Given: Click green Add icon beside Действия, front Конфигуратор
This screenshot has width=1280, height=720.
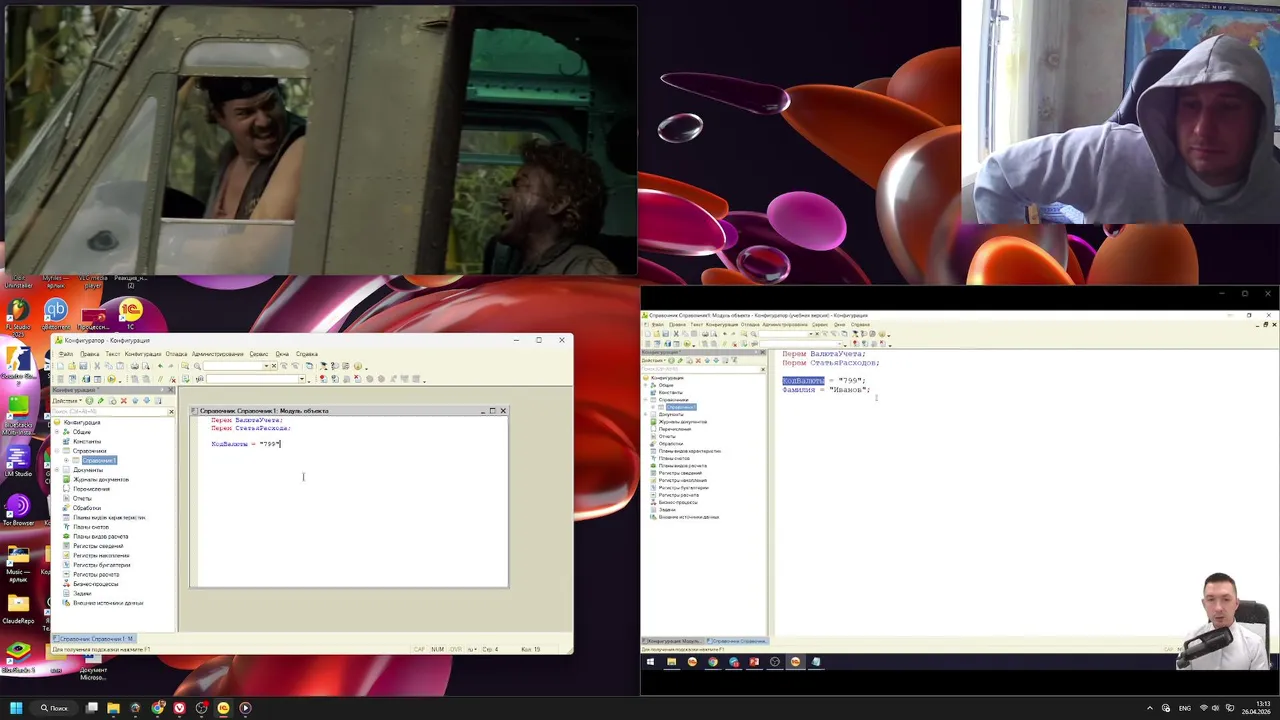Looking at the screenshot, I should (89, 401).
